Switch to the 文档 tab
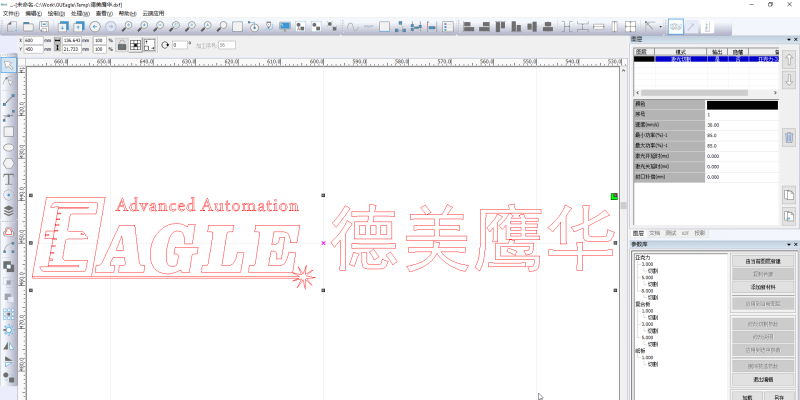 (x=655, y=233)
